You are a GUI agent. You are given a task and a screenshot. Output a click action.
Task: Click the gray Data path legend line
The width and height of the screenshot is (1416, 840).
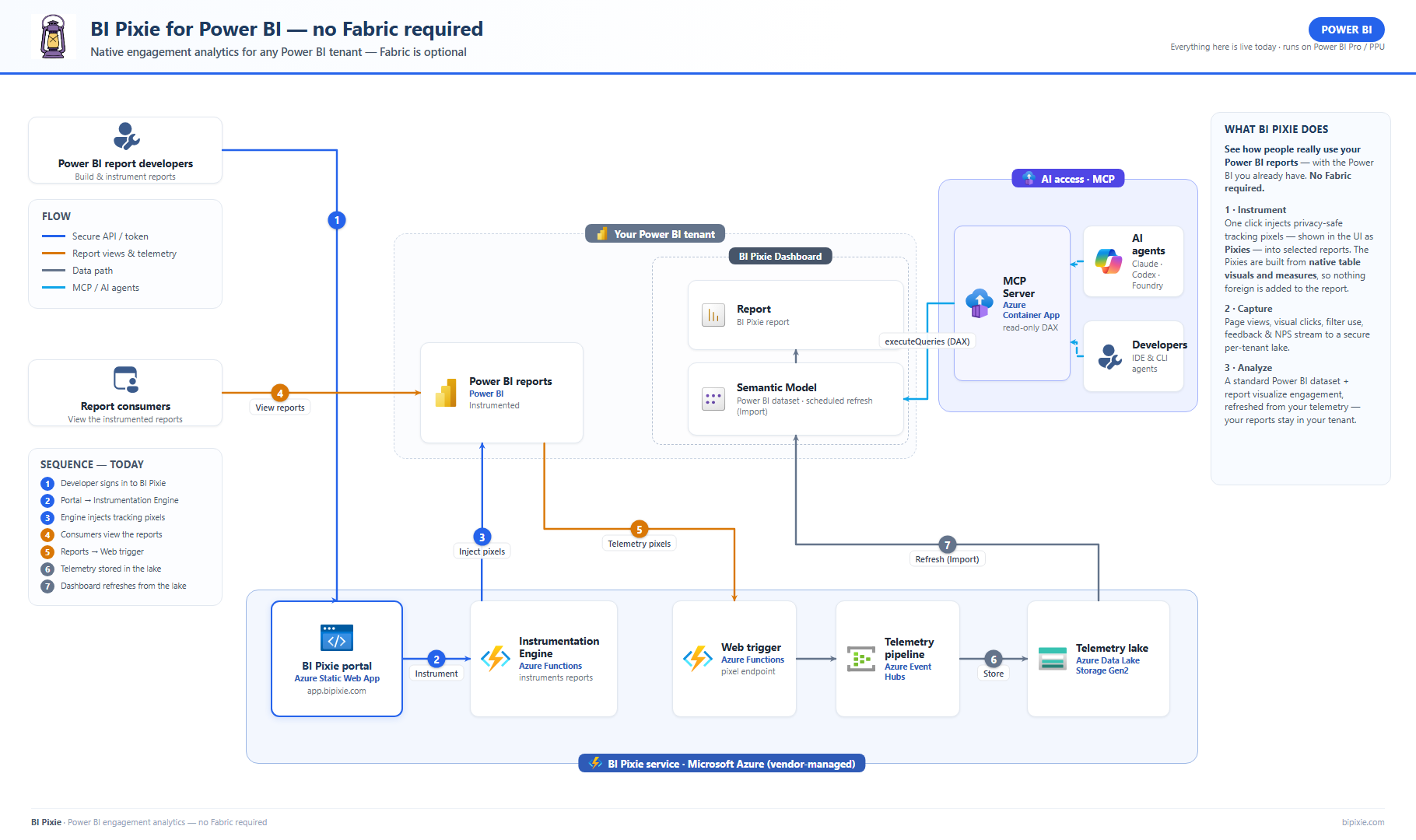[54, 270]
